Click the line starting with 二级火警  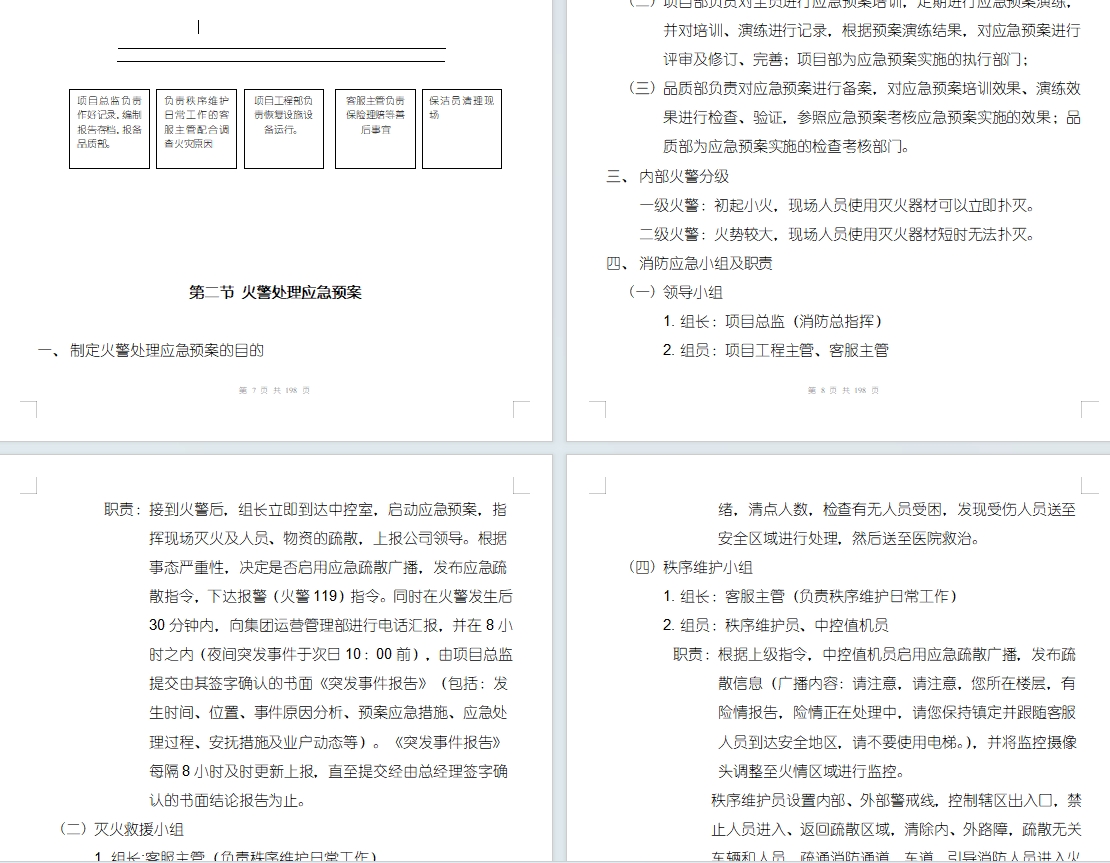pos(836,235)
